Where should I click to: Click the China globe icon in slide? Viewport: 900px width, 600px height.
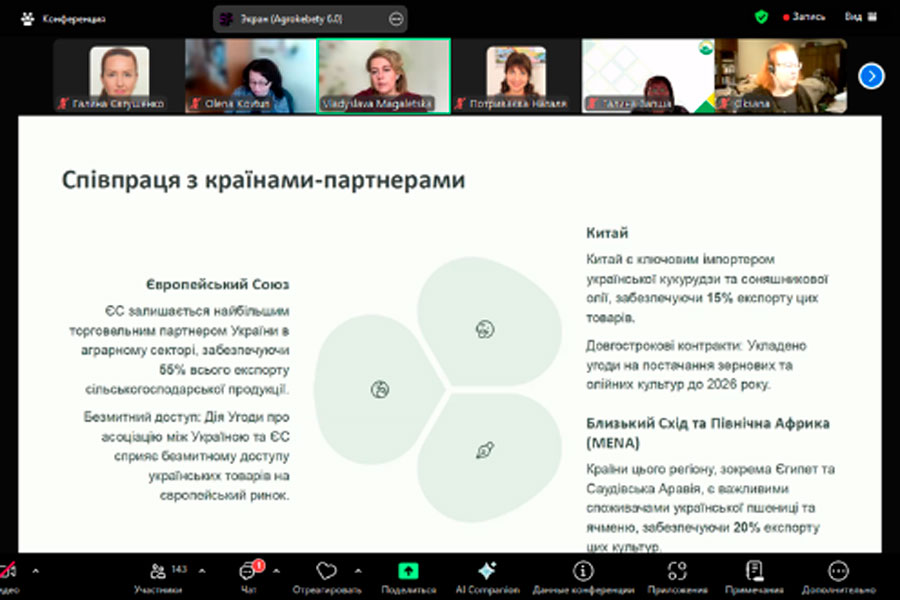(485, 330)
